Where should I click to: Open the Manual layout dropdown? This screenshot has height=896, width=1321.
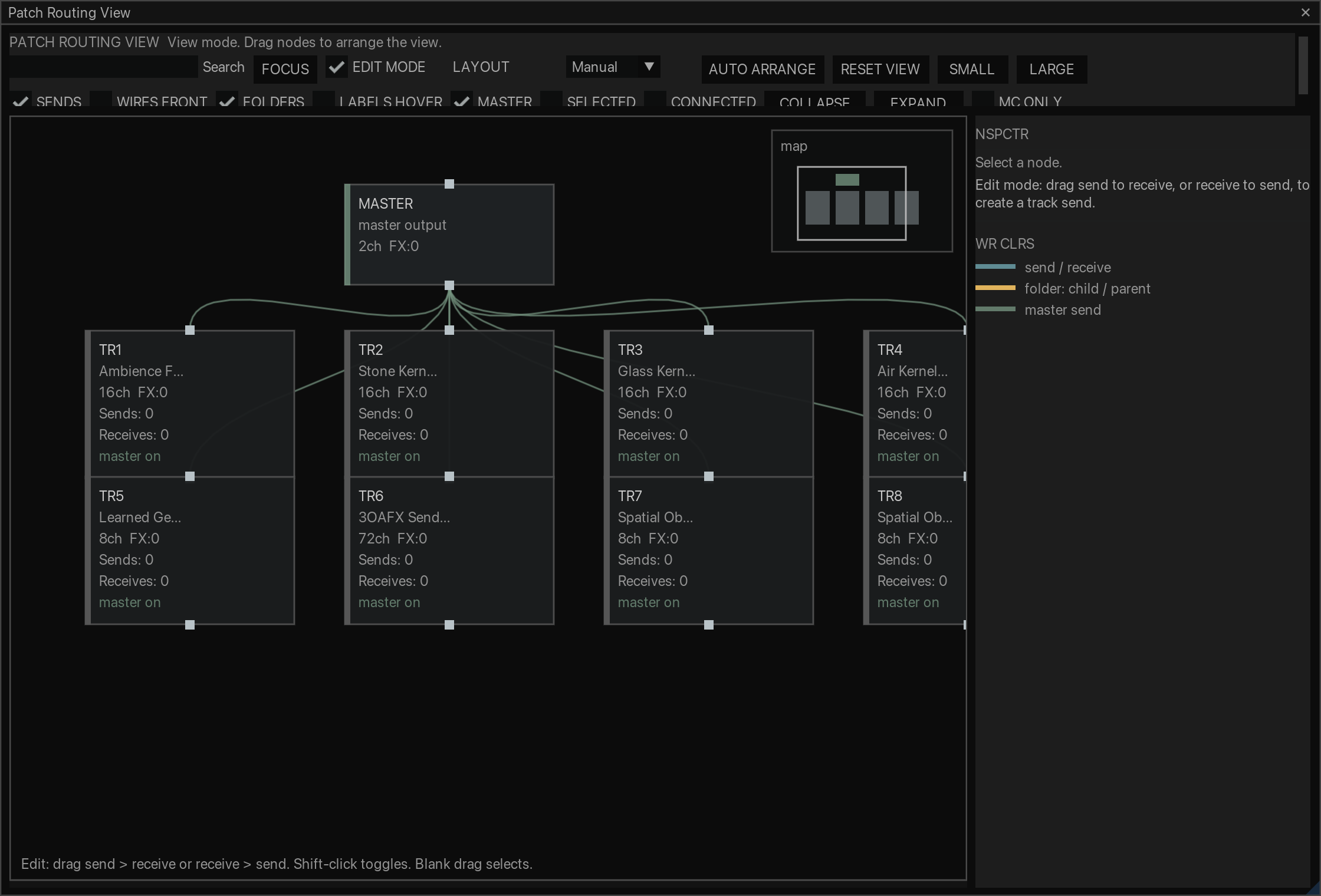(613, 67)
